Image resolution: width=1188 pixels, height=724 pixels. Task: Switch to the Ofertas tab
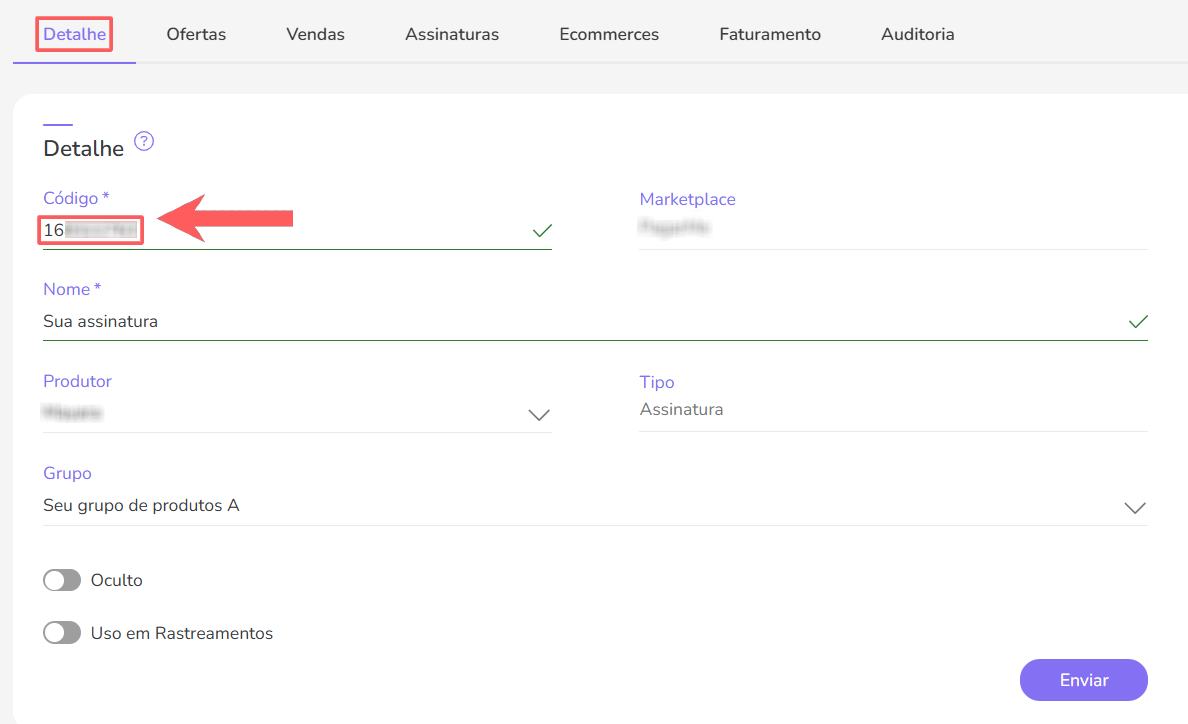(x=196, y=34)
